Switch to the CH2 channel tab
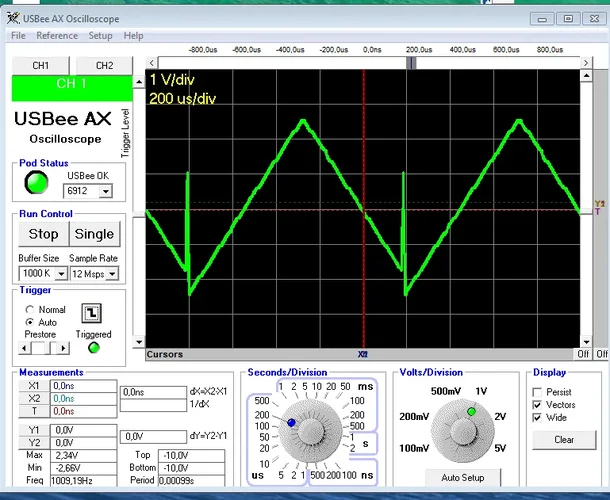This screenshot has height=500, width=610. click(x=104, y=65)
